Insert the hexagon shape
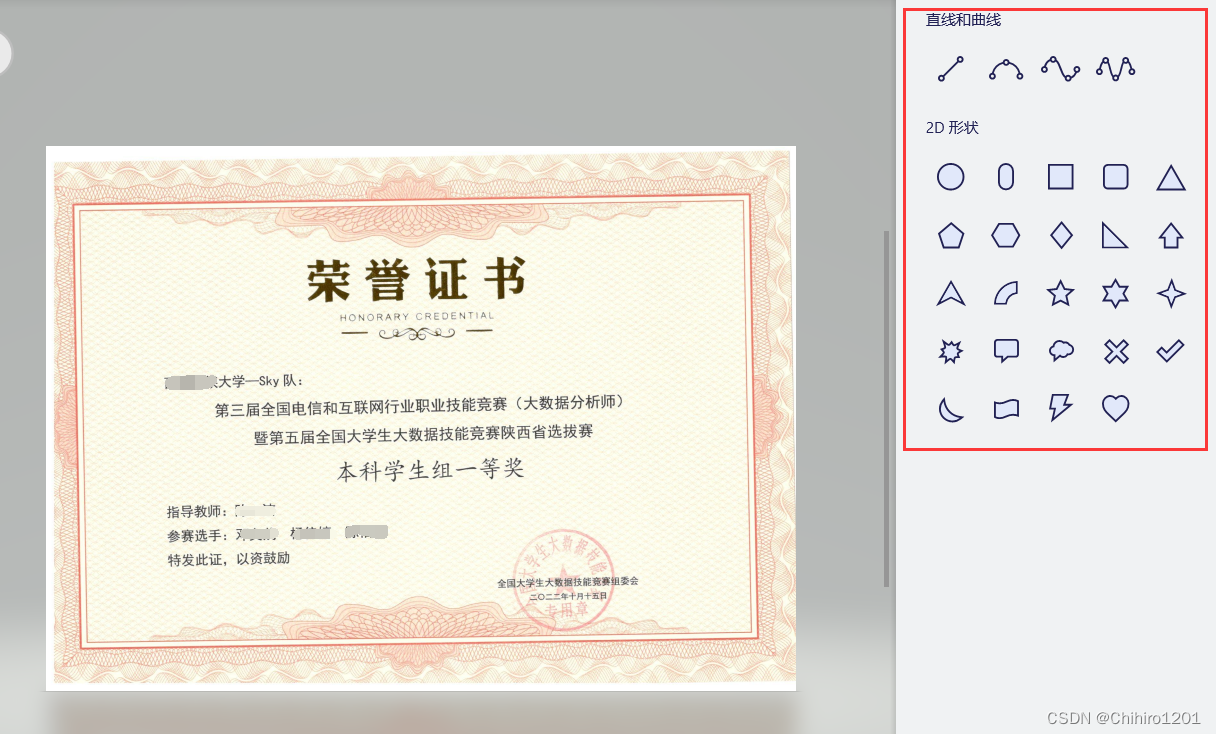 click(x=1006, y=236)
